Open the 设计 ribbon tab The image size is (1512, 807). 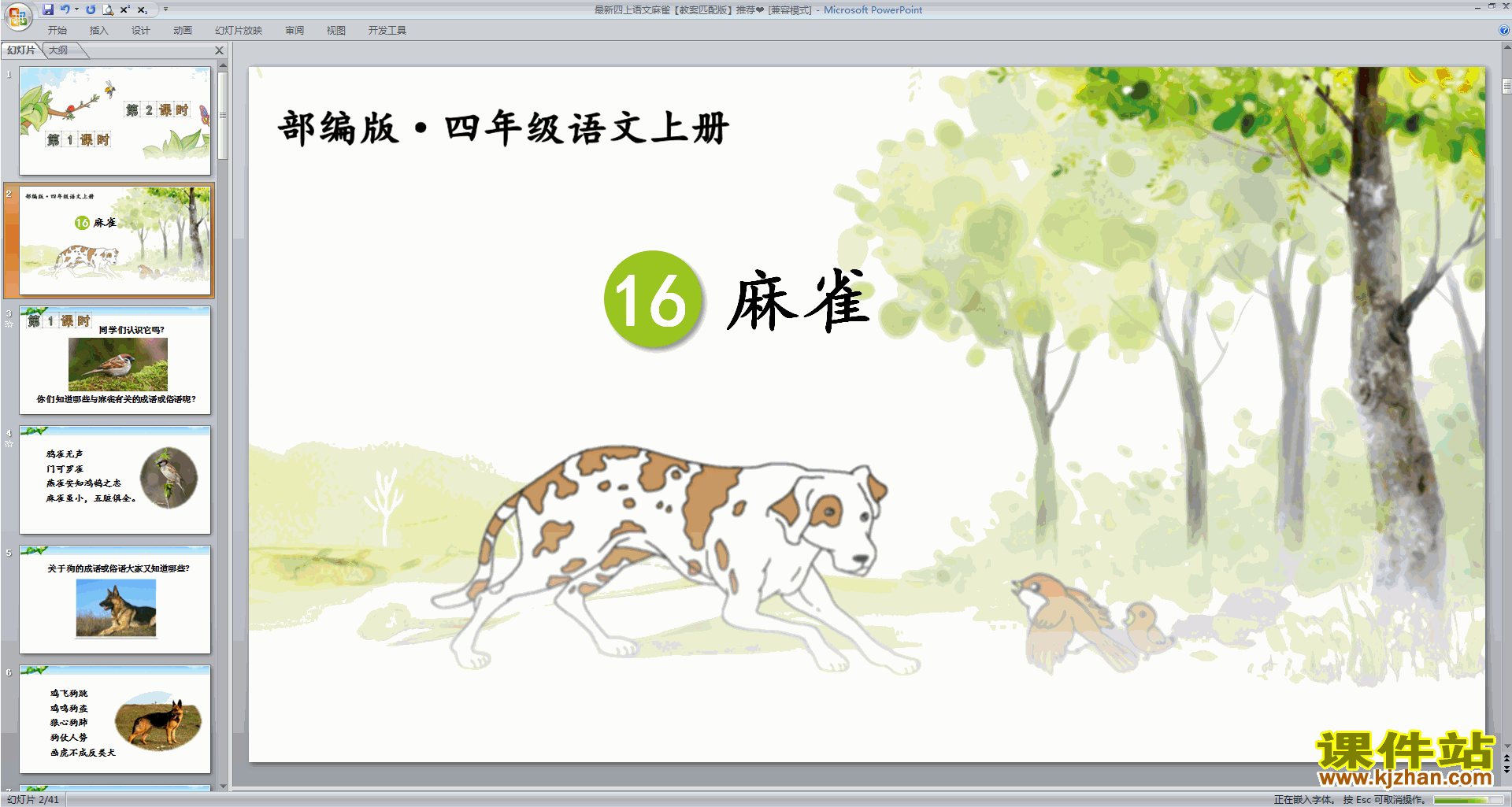[141, 31]
